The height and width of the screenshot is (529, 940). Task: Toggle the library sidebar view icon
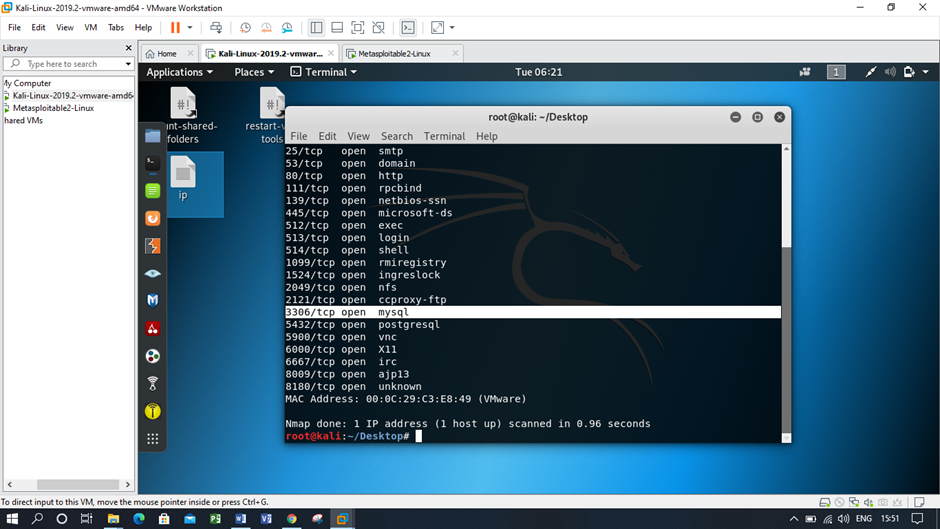tap(317, 28)
